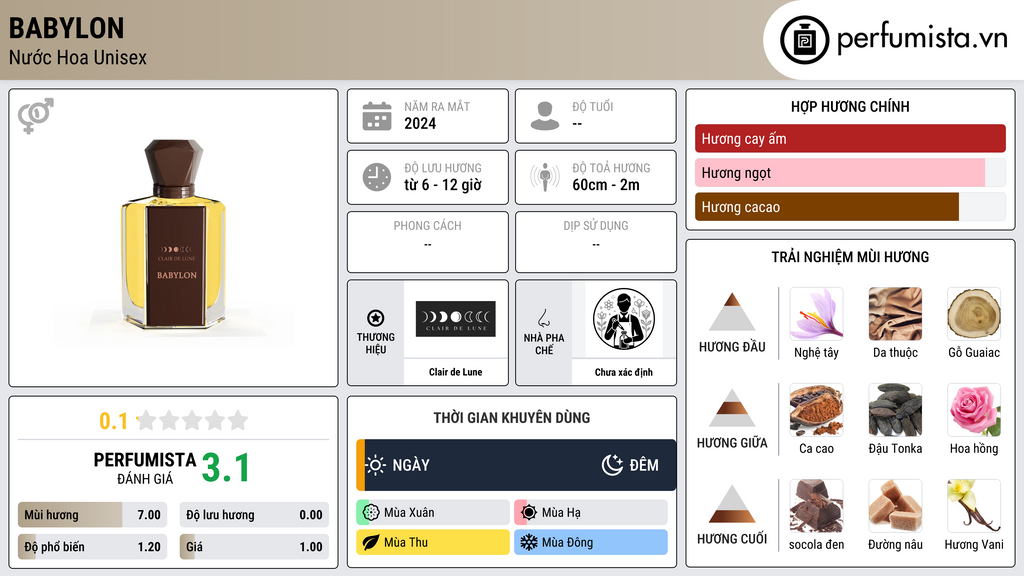Click the sun icon beside Ngày
The image size is (1024, 576).
coord(376,465)
